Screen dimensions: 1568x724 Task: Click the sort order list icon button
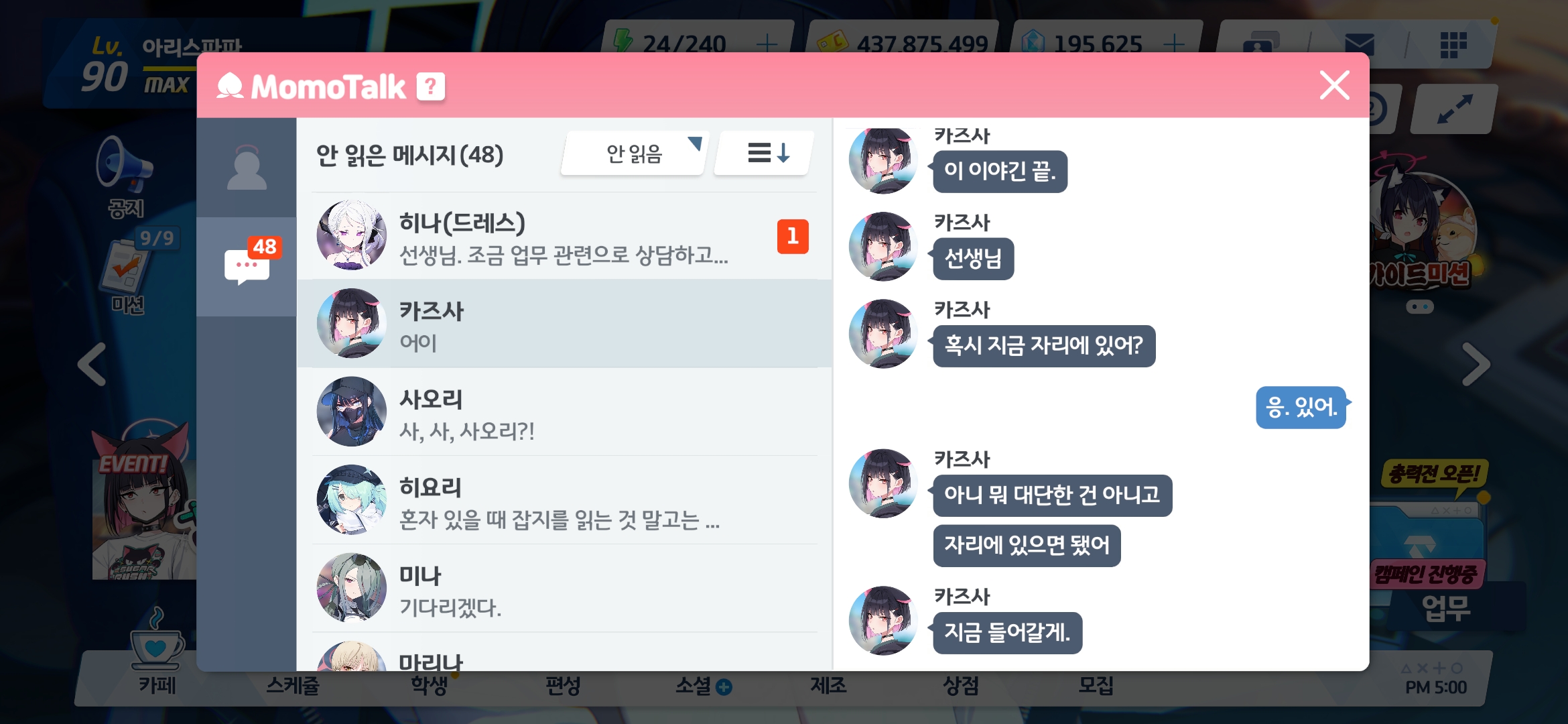click(765, 154)
